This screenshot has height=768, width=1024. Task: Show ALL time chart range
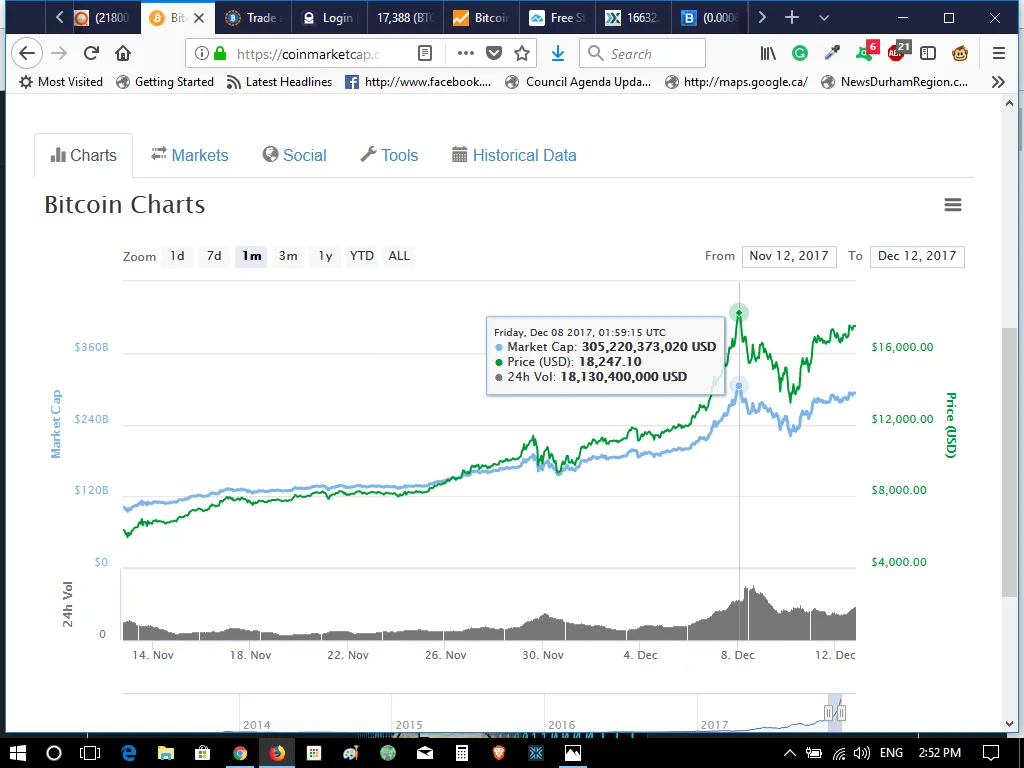[x=399, y=256]
